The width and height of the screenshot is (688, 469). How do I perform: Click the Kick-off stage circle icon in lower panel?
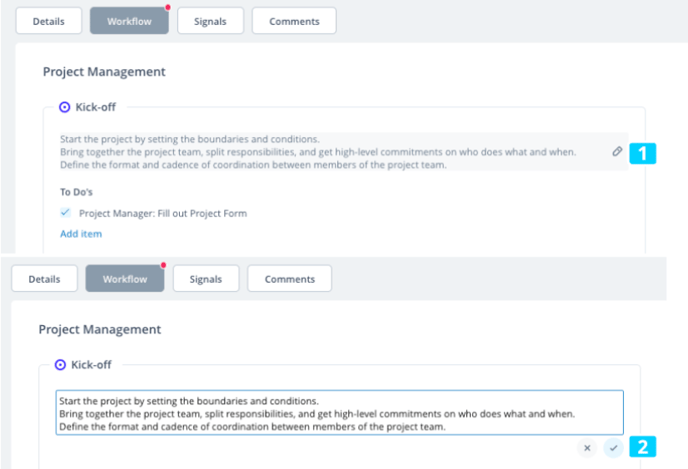(60, 365)
